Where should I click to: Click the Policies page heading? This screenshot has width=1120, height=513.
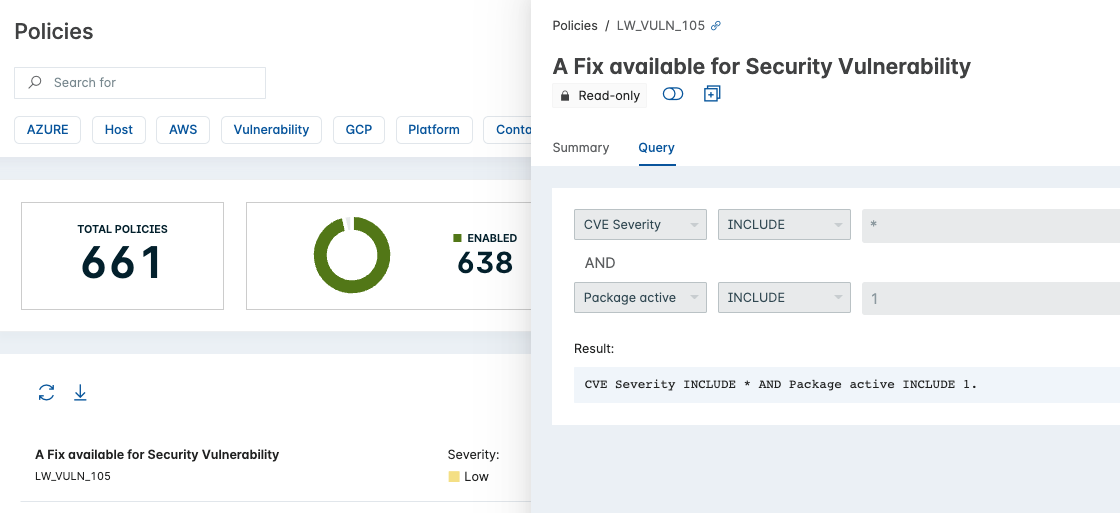[x=54, y=31]
